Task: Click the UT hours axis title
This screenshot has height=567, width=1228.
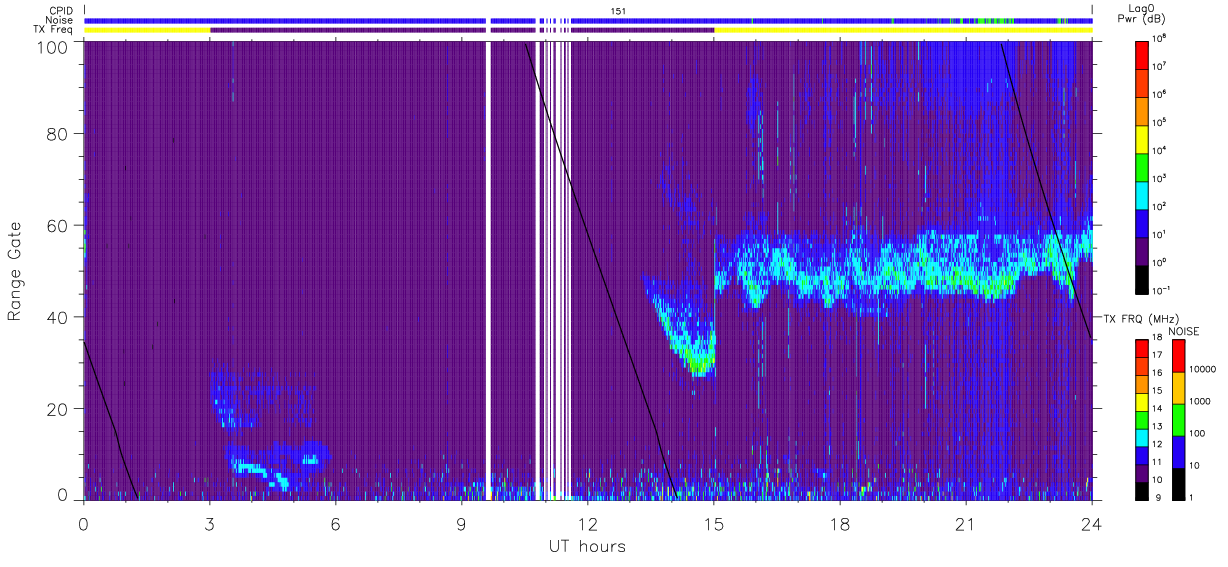Action: [587, 546]
